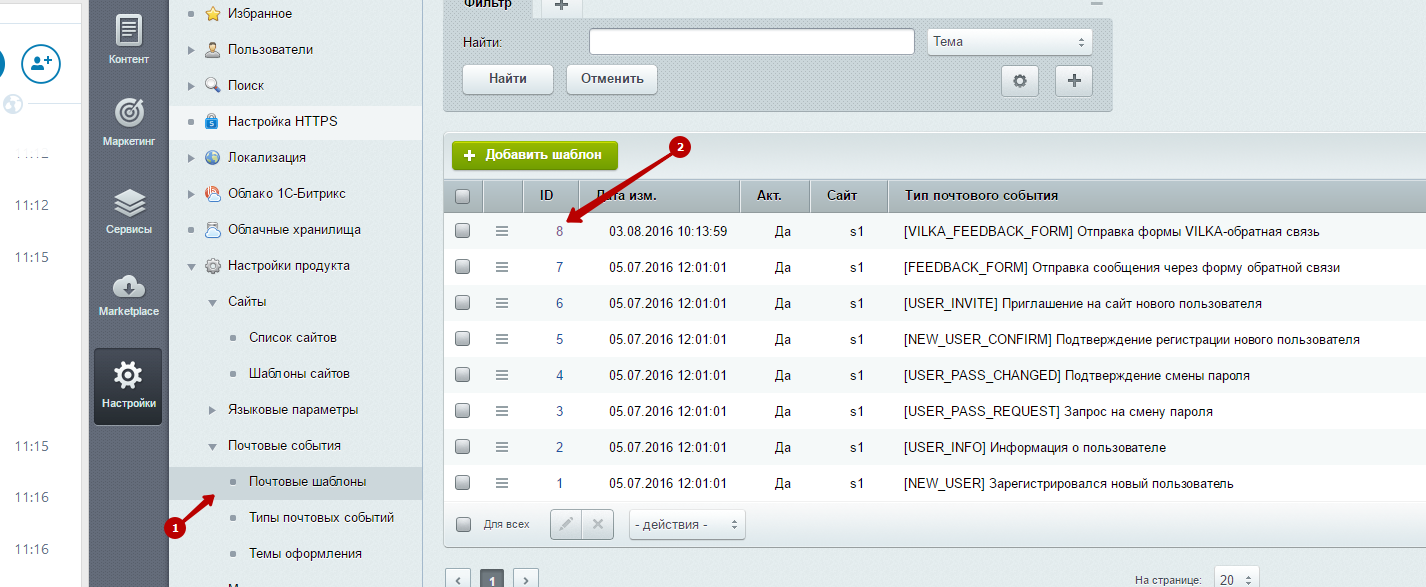Go to the previous page of results
Viewport: 1426px width, 587px height.
pos(458,579)
